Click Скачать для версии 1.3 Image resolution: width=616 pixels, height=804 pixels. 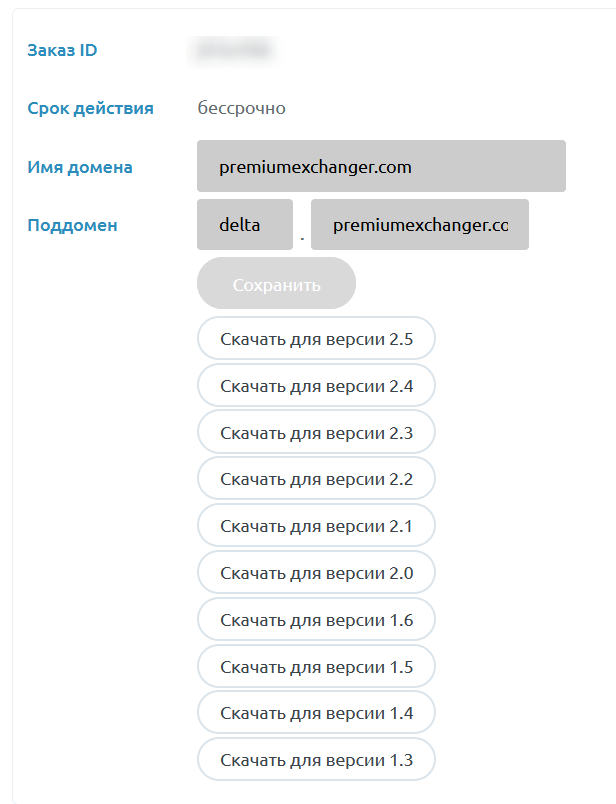316,759
